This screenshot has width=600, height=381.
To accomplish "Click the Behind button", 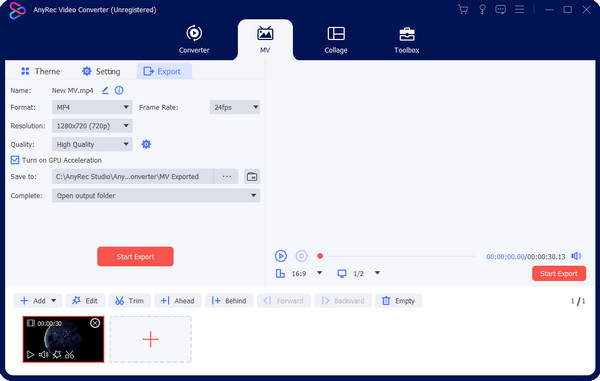I will coord(229,301).
